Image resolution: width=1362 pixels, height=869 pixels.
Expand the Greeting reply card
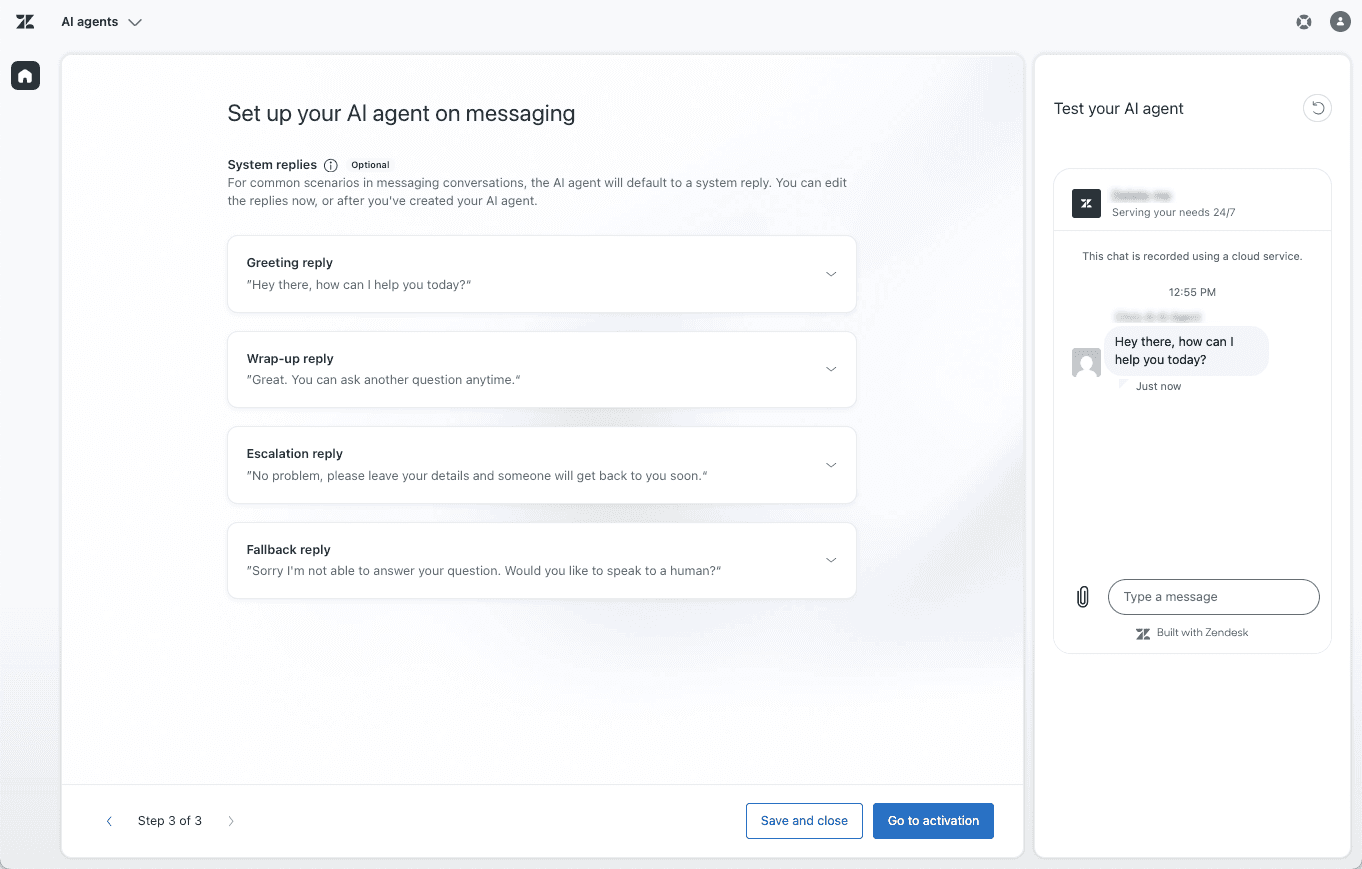coord(542,274)
